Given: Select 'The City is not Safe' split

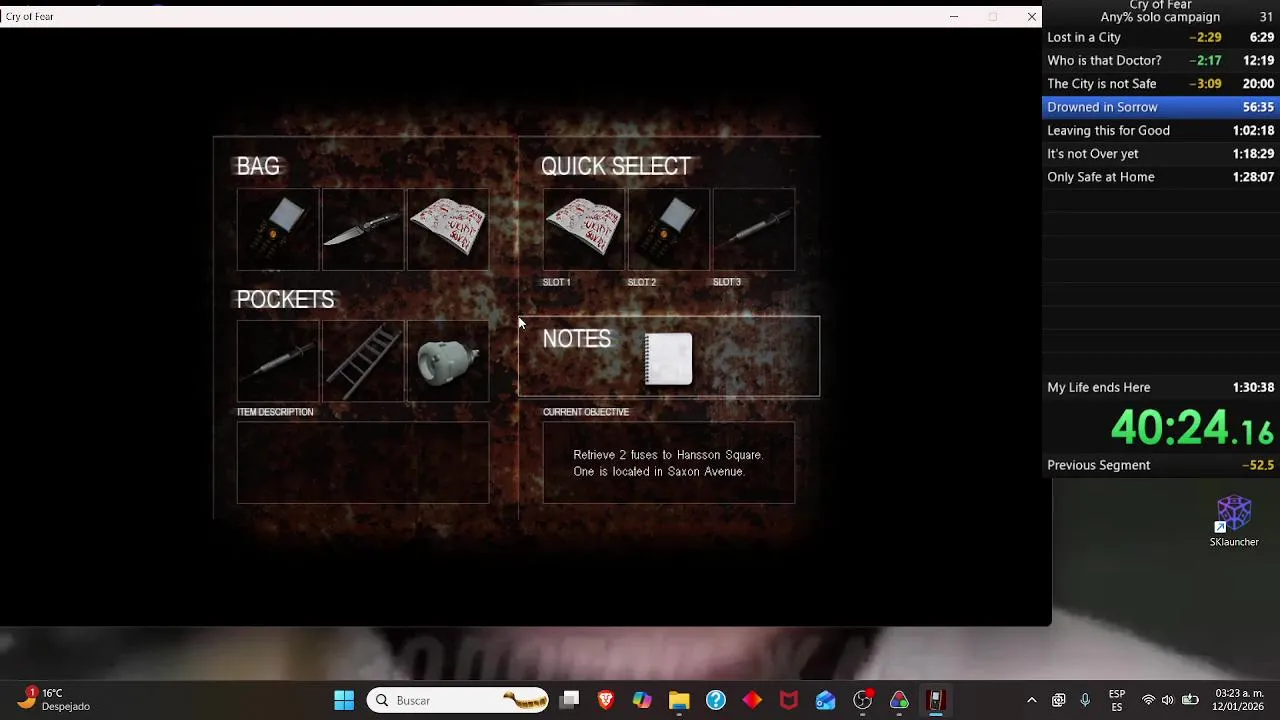Looking at the screenshot, I should 1161,84.
